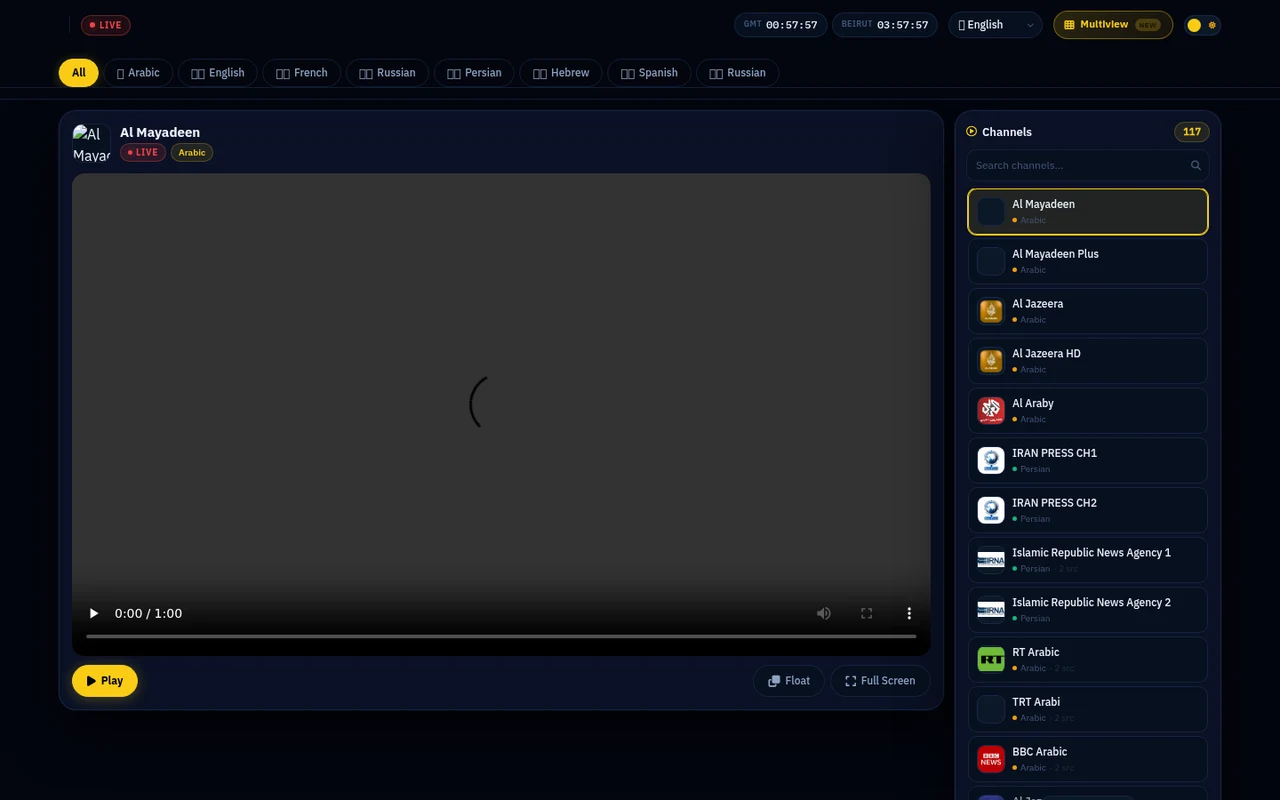This screenshot has height=800, width=1280.
Task: Click the Al Jazeera channel logo
Action: tap(991, 311)
